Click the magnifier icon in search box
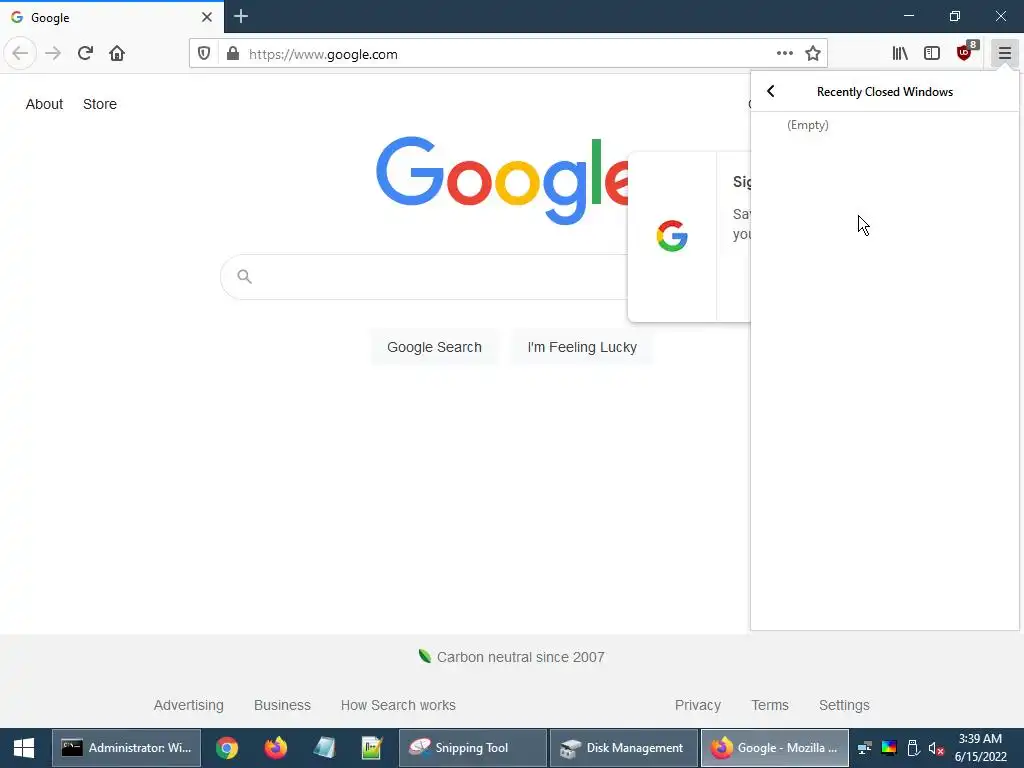This screenshot has width=1024, height=768. click(244, 277)
